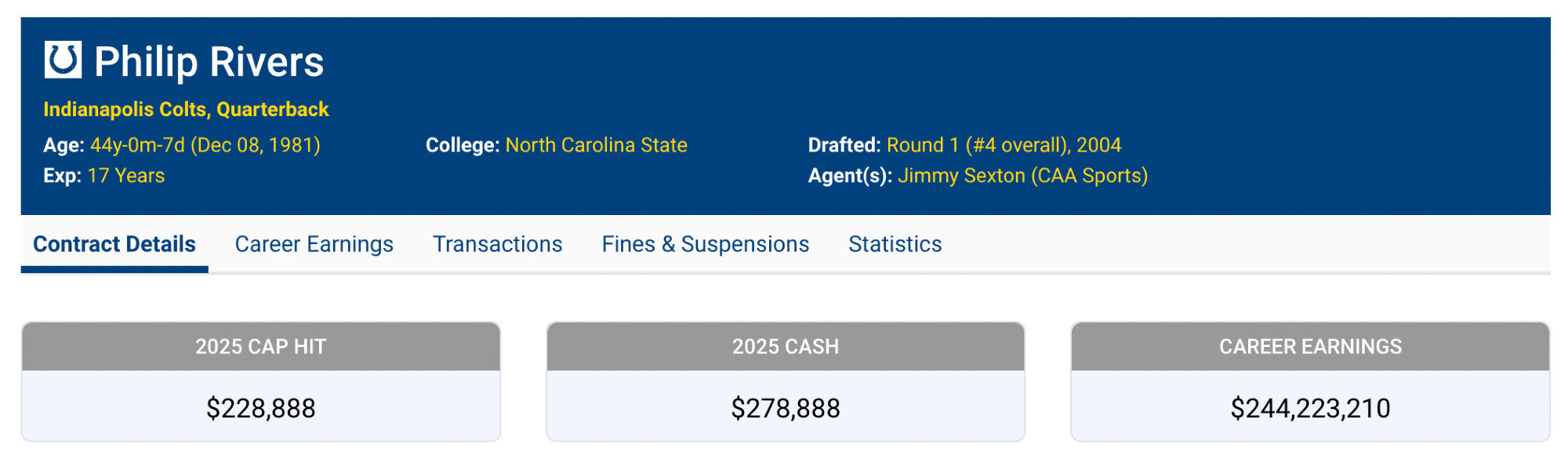Select the Contract Details tab
The image size is (1568, 463).
[x=114, y=244]
